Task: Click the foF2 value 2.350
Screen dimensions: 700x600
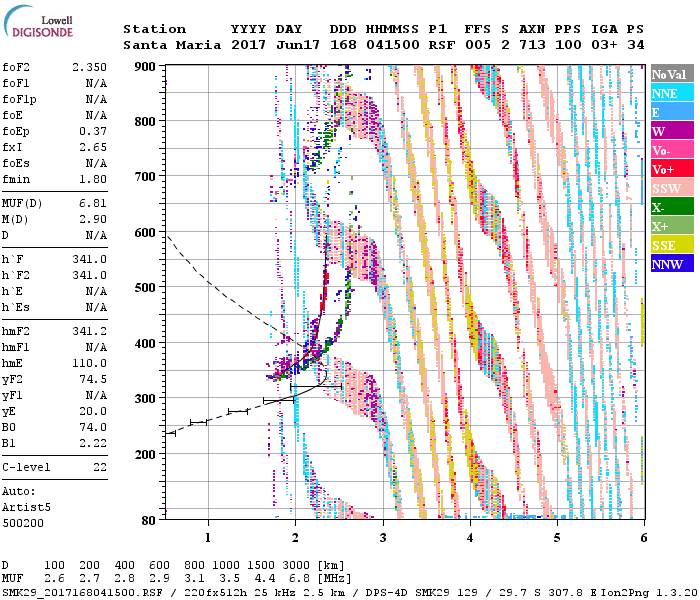Action: [89, 67]
